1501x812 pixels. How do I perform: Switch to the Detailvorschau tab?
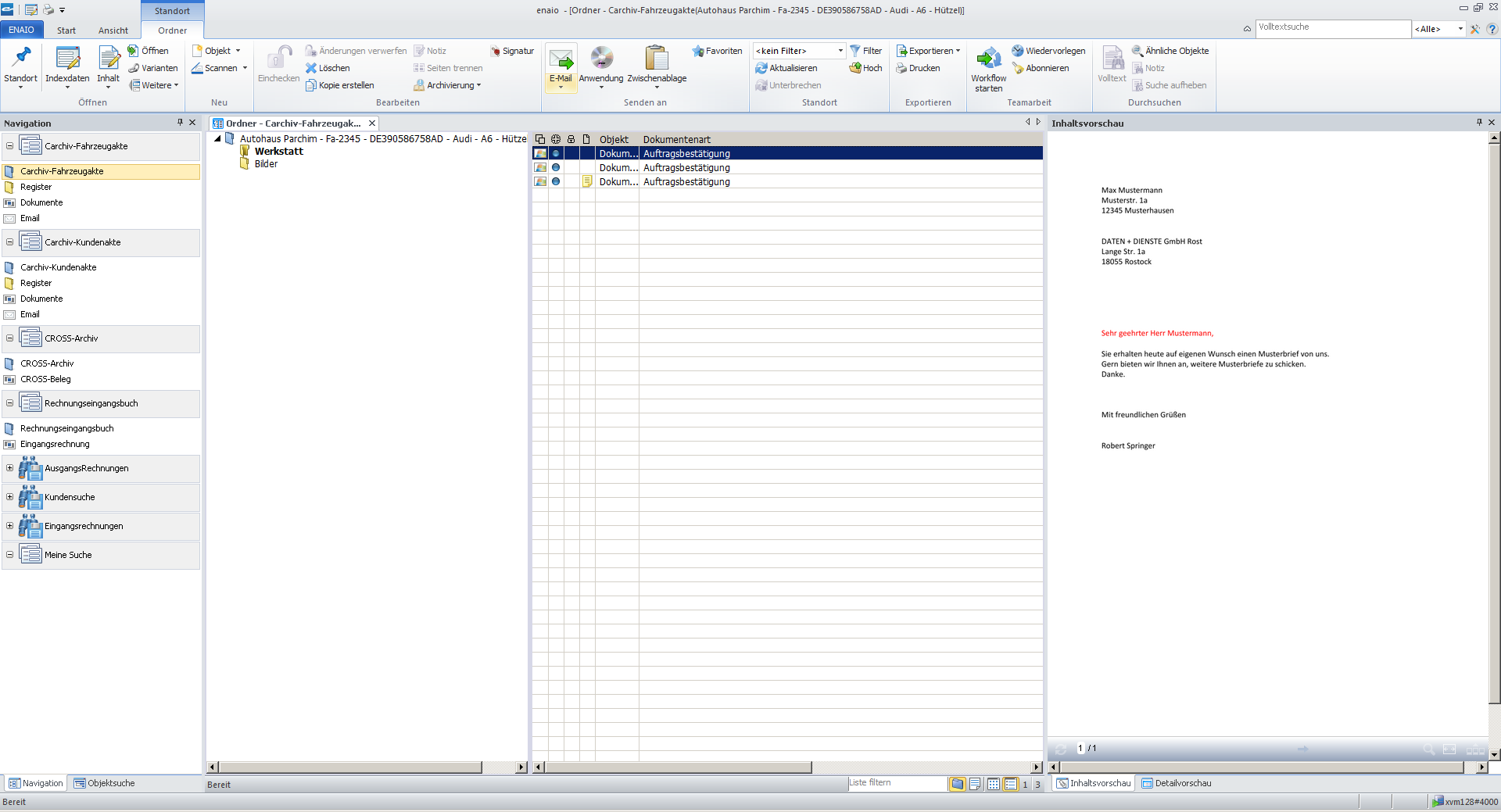click(x=1177, y=783)
